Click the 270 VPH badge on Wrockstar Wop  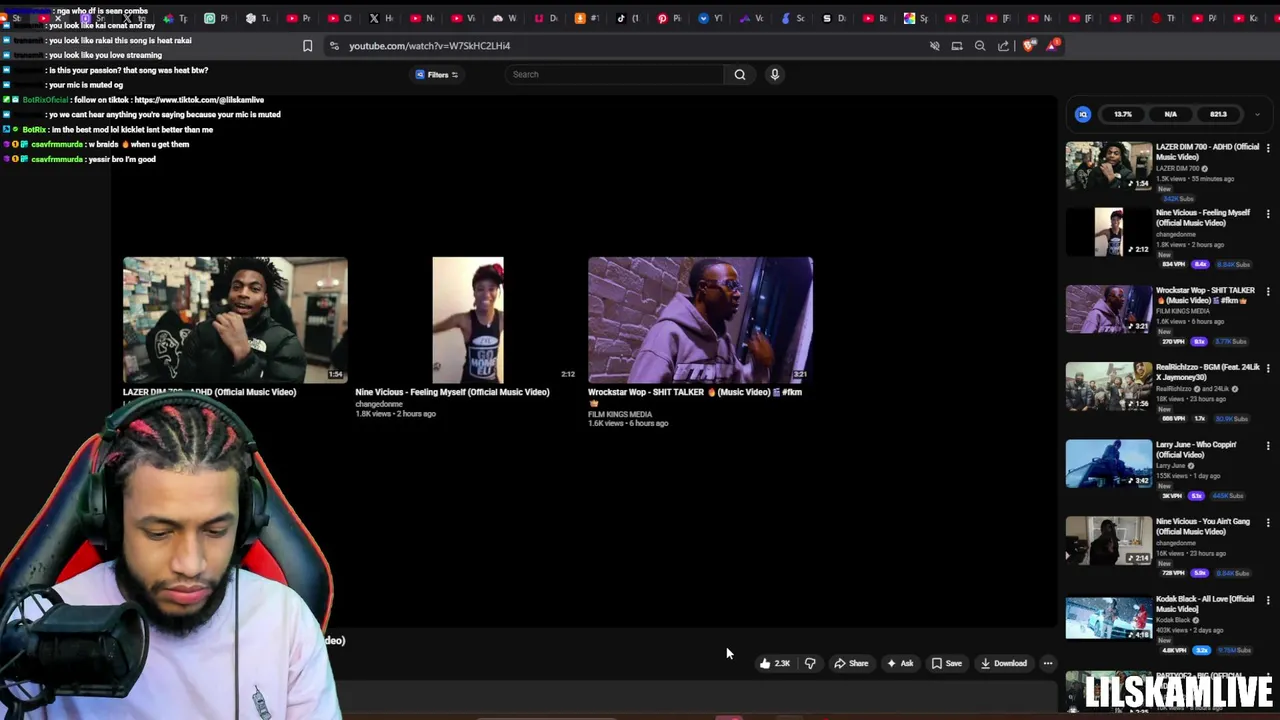coord(1173,341)
